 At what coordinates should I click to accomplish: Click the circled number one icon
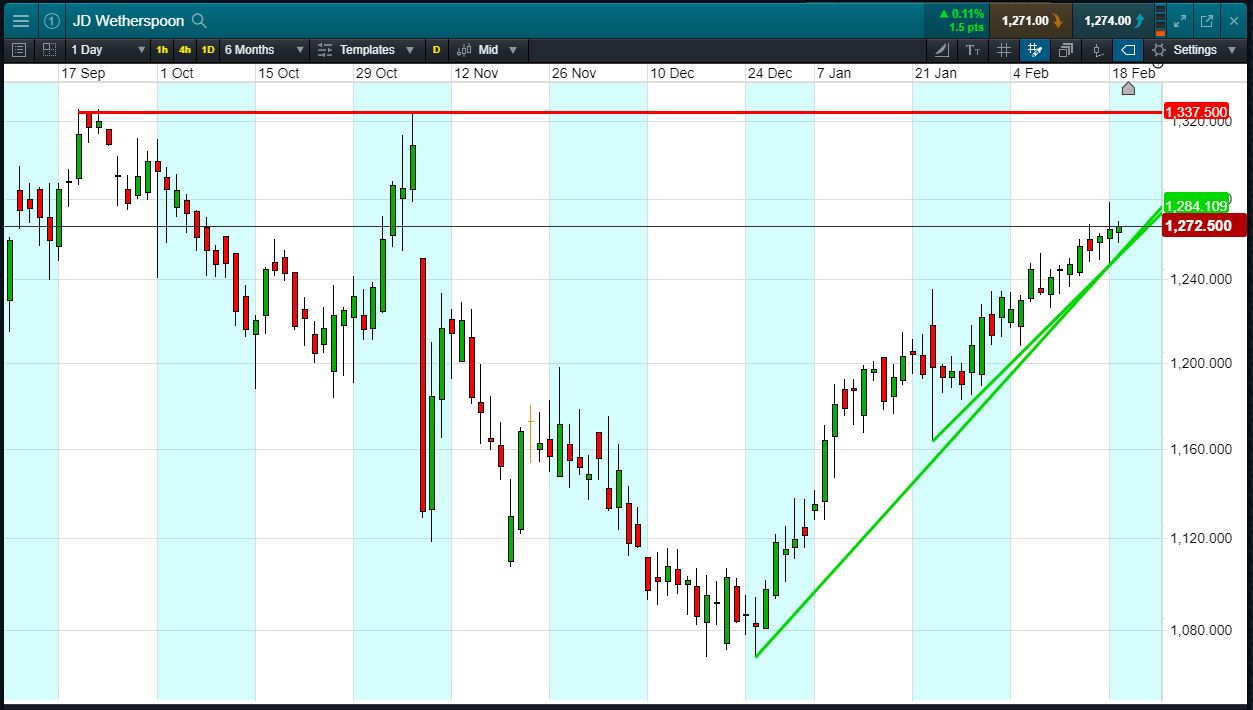[x=52, y=20]
